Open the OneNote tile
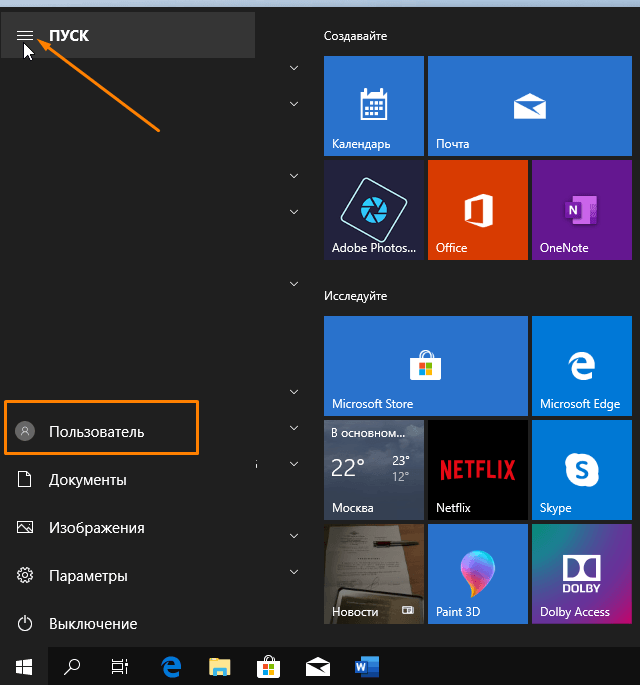 (582, 210)
